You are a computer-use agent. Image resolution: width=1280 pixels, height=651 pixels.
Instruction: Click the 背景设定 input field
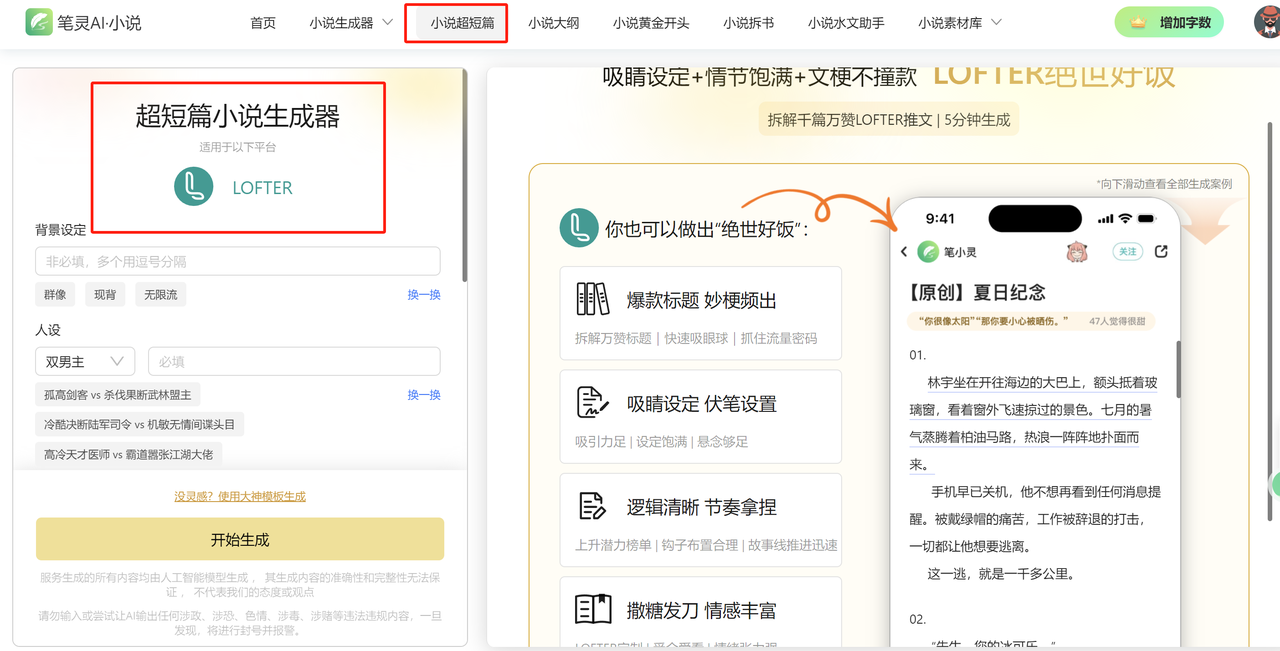point(238,261)
